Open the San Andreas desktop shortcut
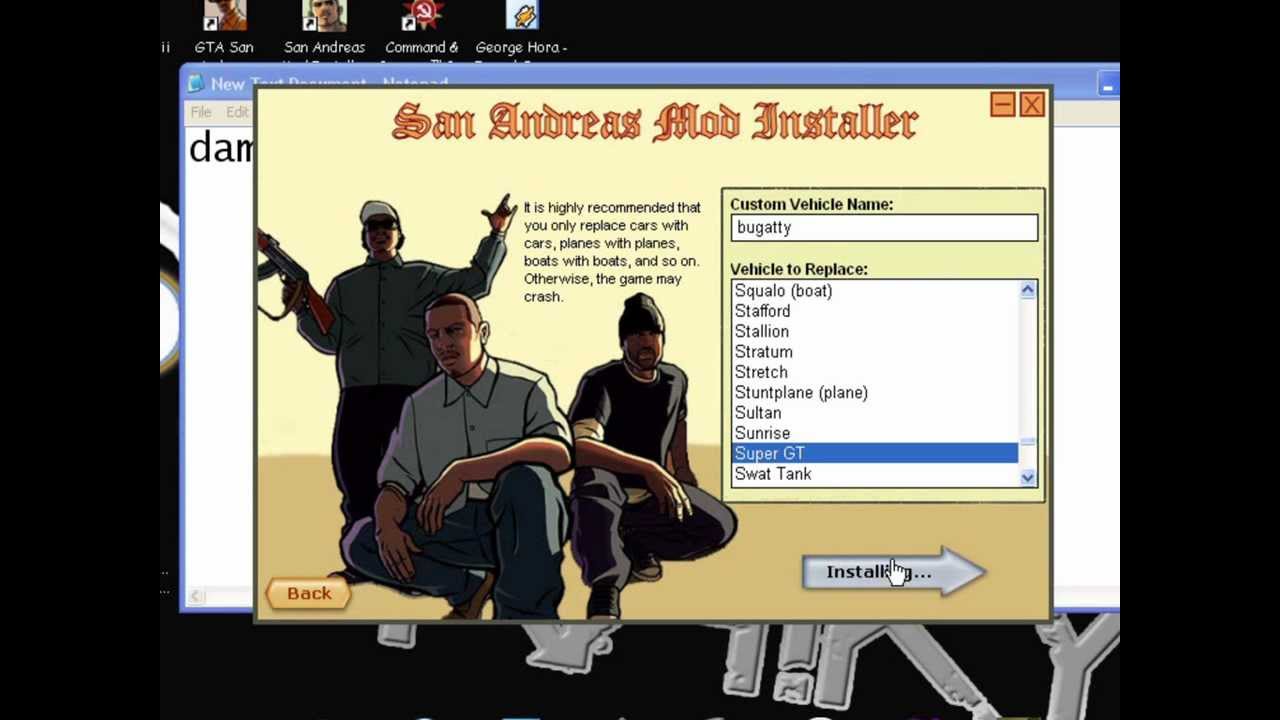 (324, 30)
